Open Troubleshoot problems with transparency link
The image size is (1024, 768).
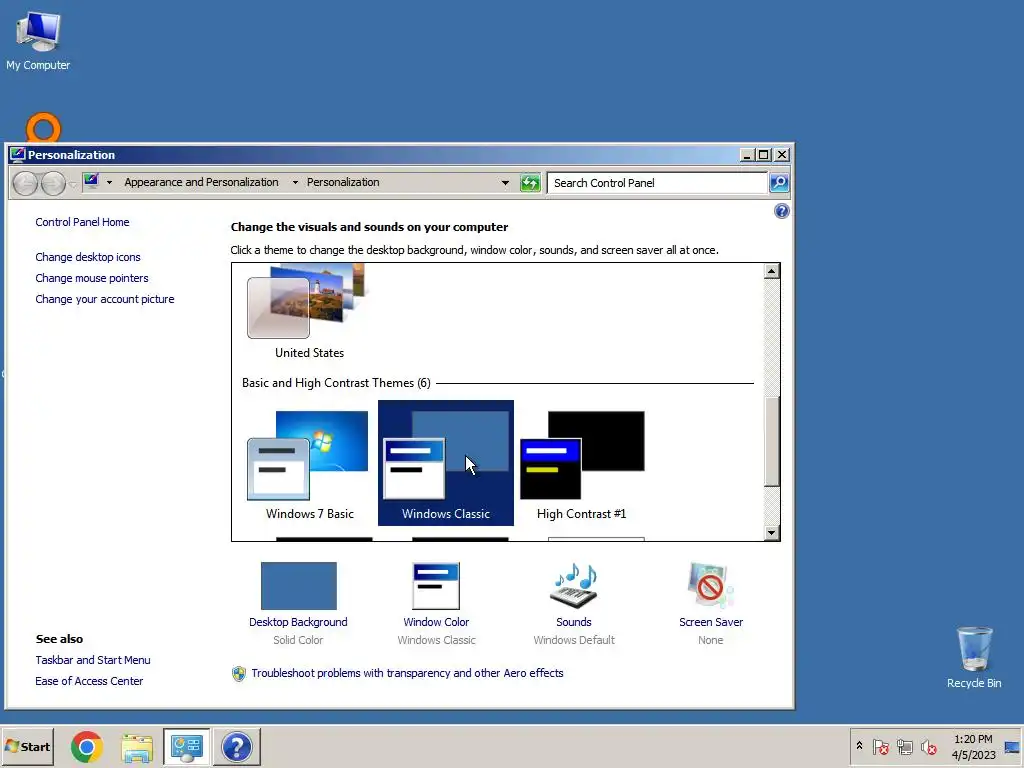[407, 673]
